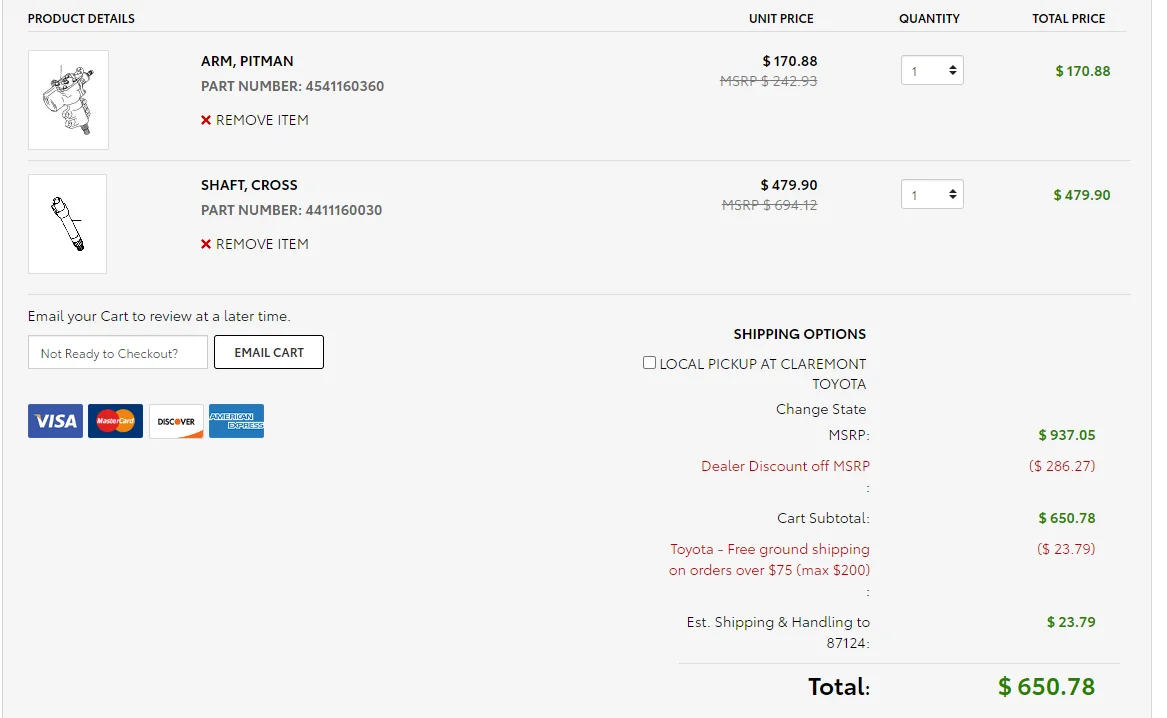Click the red X beside Shaft Cross remove
The height and width of the screenshot is (718, 1167).
tap(206, 244)
